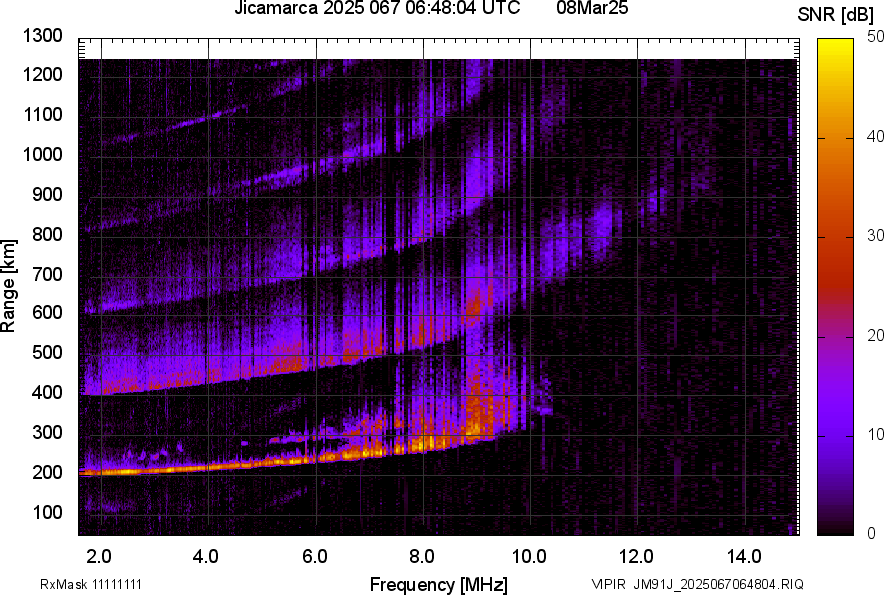The image size is (884, 595).
Task: Click the colorbar value '40'
Action: coord(875,136)
